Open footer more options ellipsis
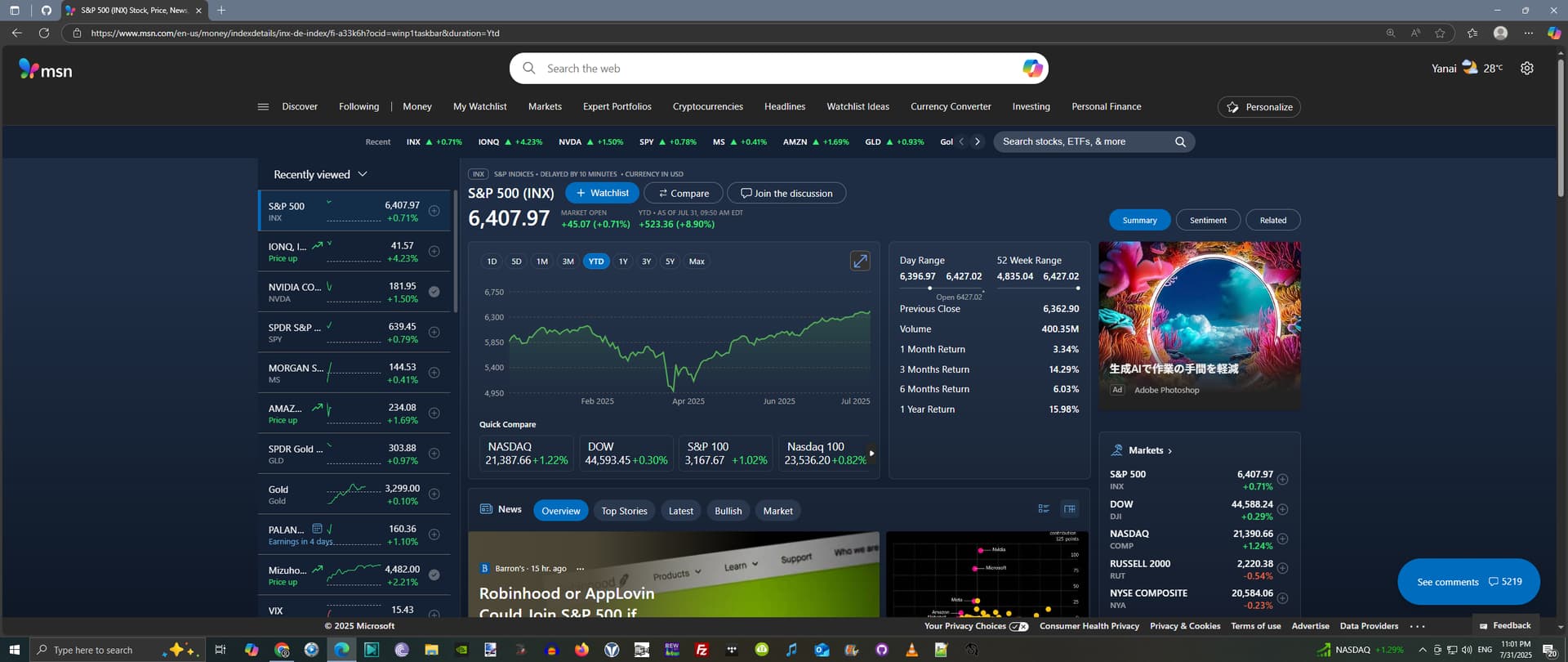1568x662 pixels. tap(1417, 627)
